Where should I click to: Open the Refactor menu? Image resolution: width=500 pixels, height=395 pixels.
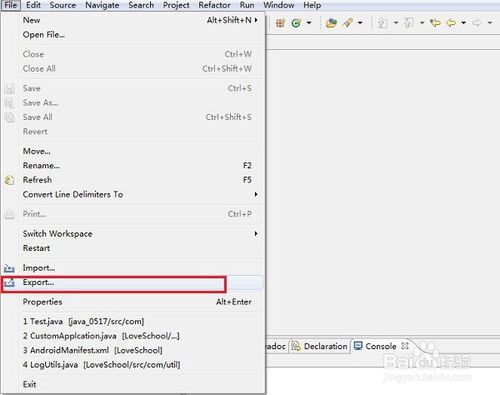(214, 5)
